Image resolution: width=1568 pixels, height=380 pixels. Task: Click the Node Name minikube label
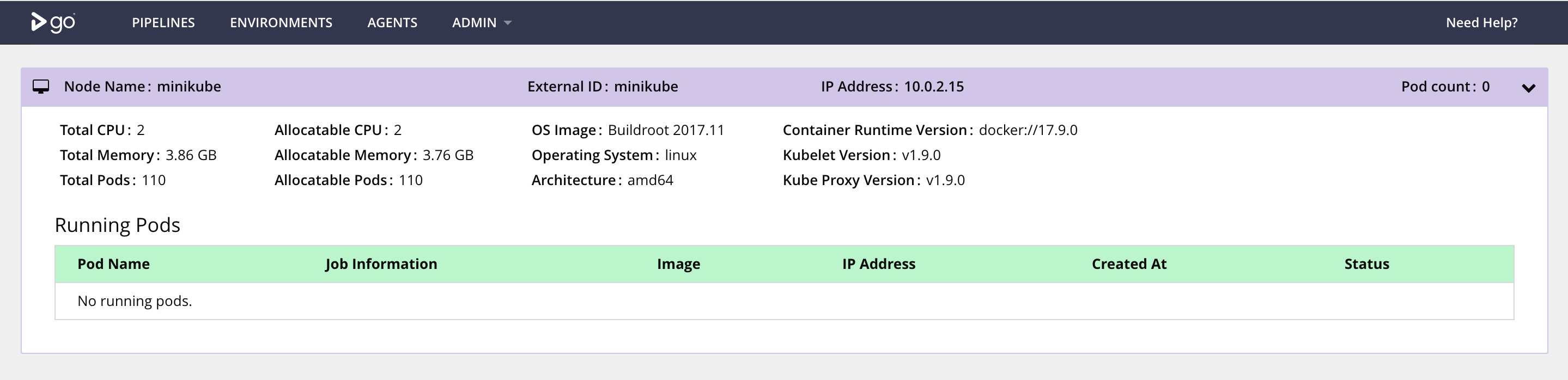click(142, 87)
